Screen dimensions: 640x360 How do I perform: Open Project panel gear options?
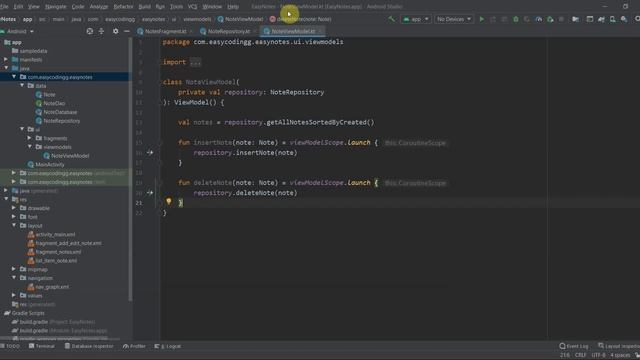point(116,31)
